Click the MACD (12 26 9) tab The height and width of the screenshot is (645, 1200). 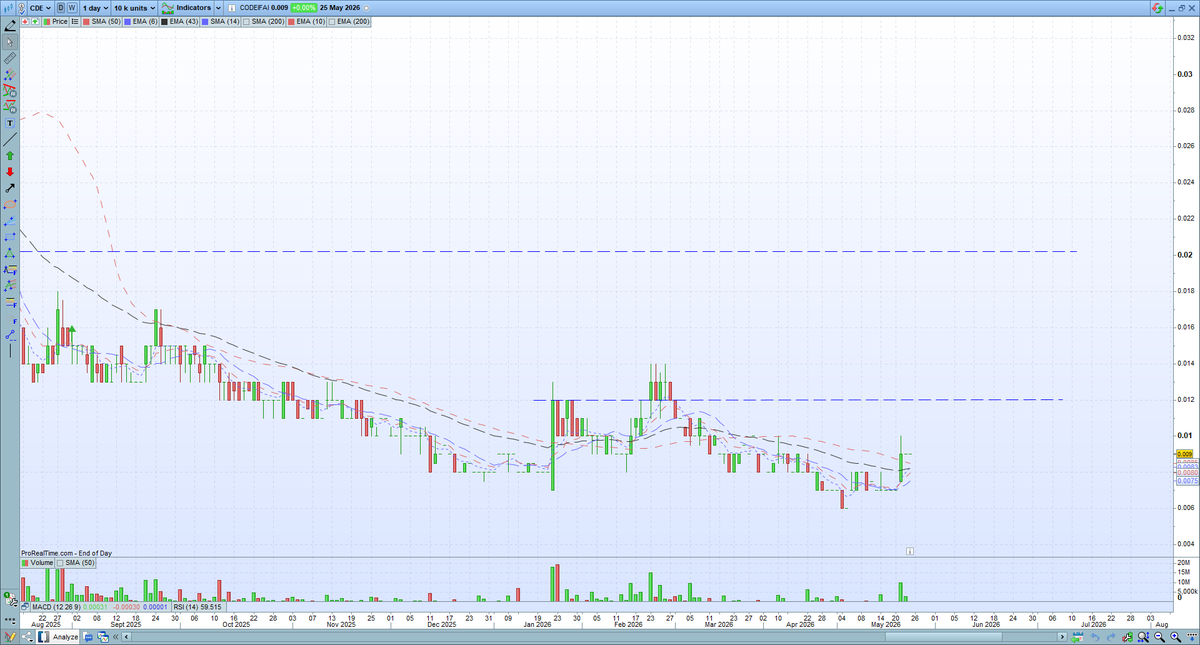click(99, 607)
